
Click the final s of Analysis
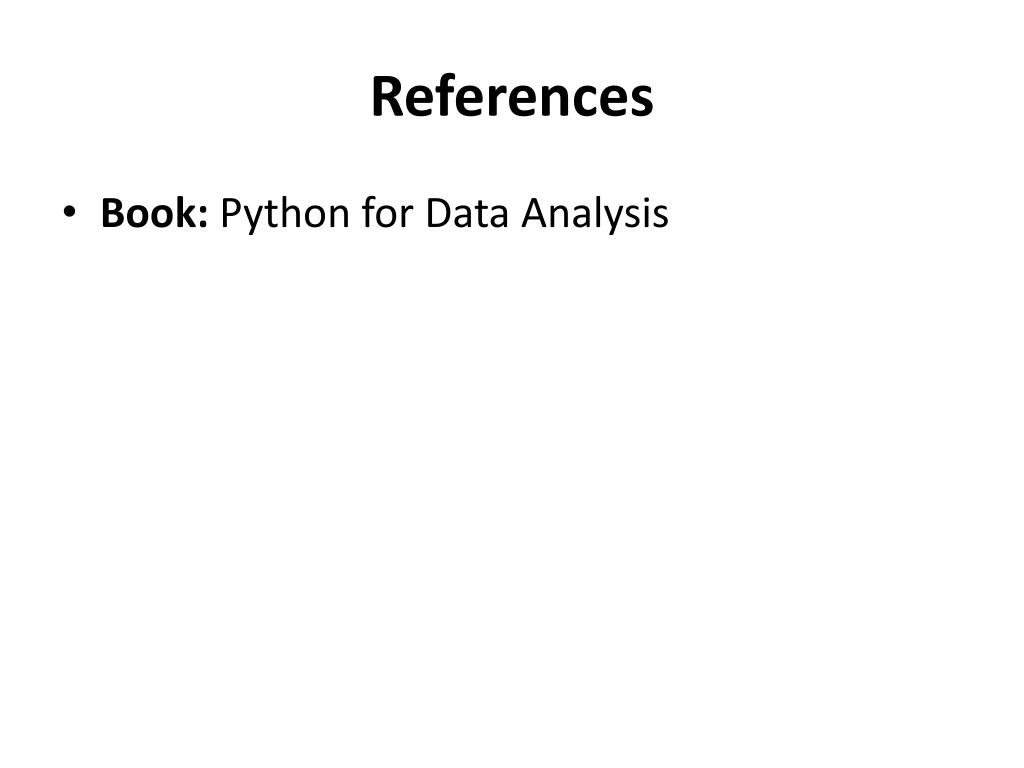point(661,218)
